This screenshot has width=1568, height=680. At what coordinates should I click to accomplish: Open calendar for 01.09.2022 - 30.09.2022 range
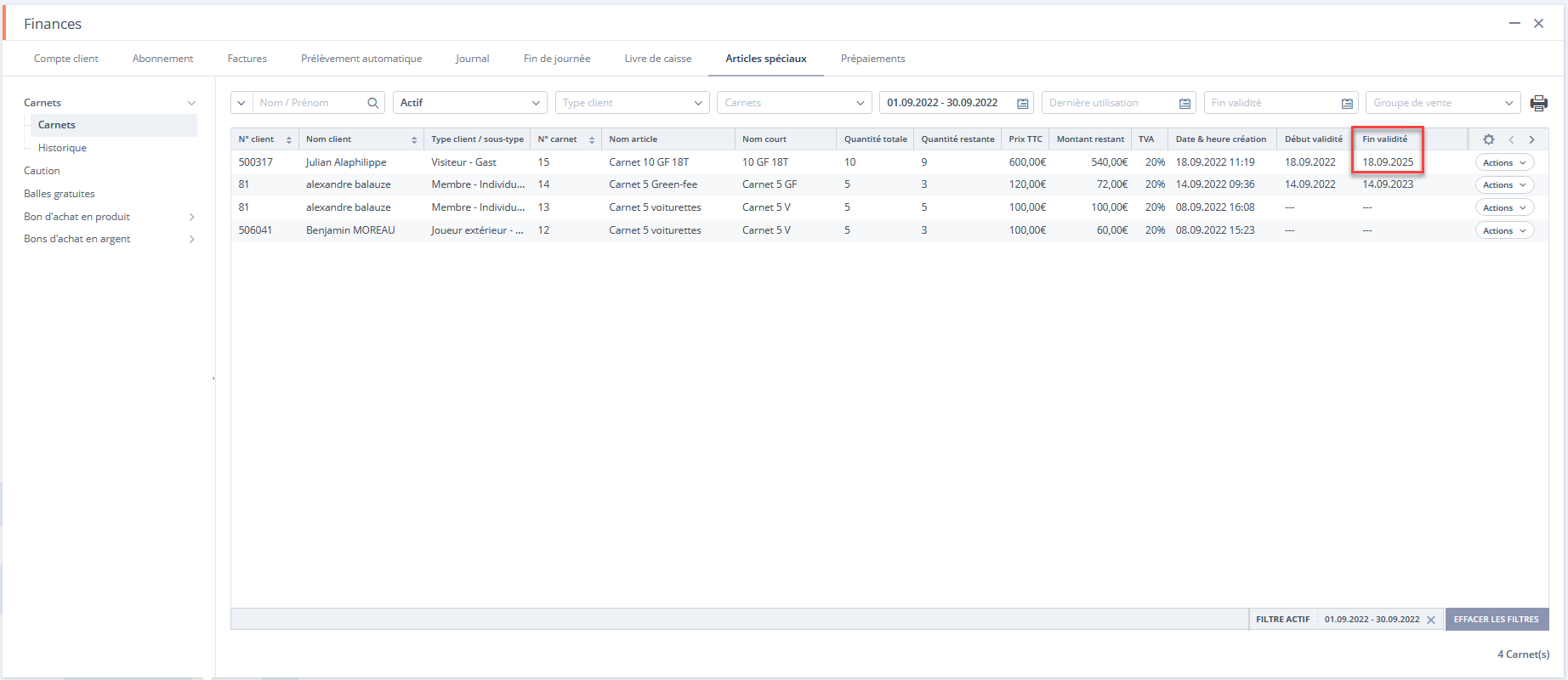1023,103
